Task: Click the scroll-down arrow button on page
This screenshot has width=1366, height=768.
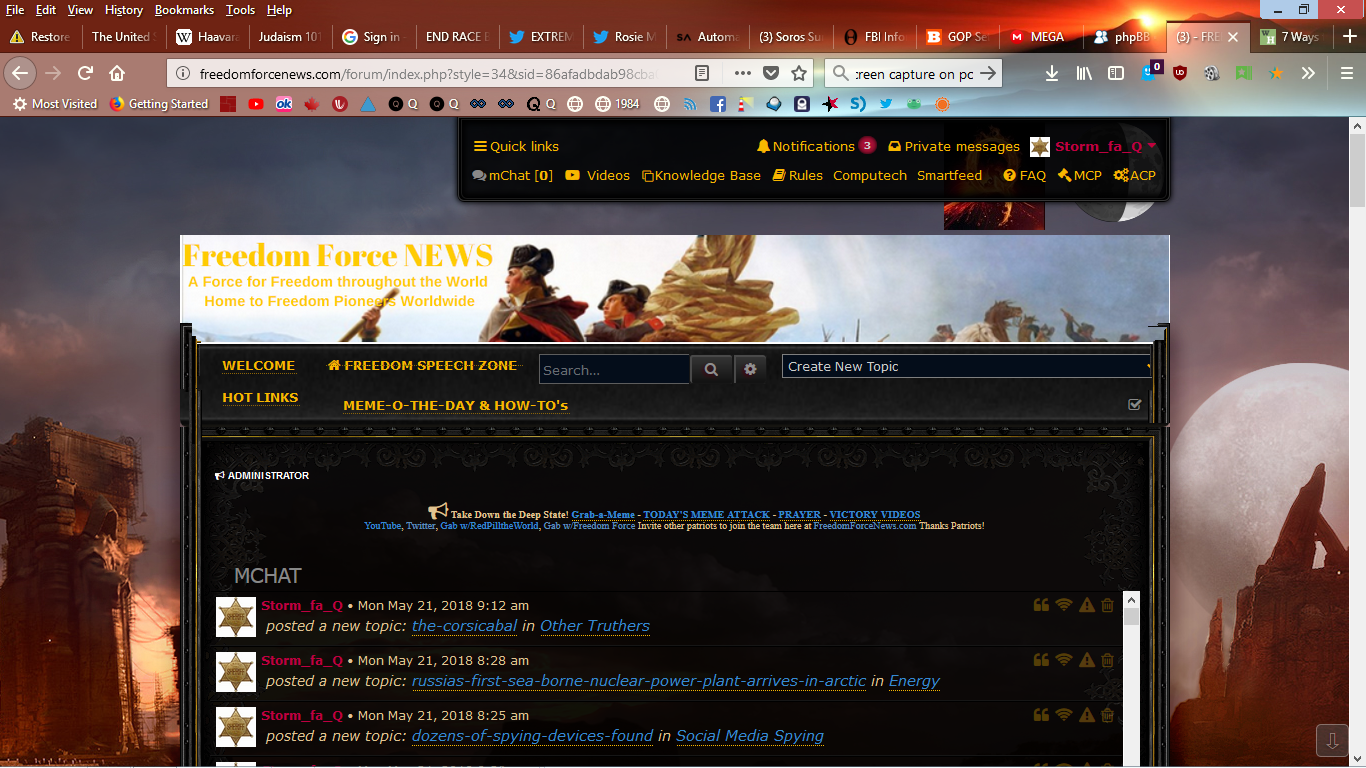Action: (x=1332, y=741)
